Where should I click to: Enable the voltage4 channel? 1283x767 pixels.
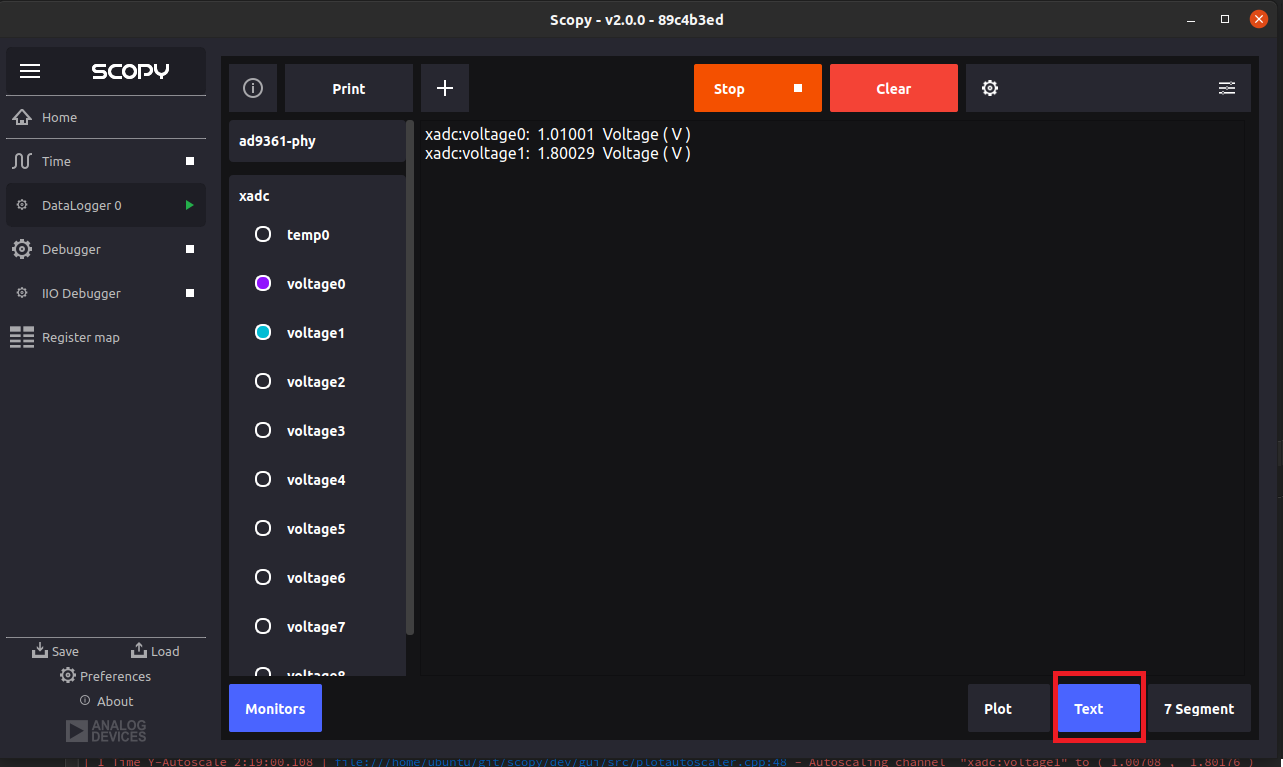pyautogui.click(x=263, y=479)
